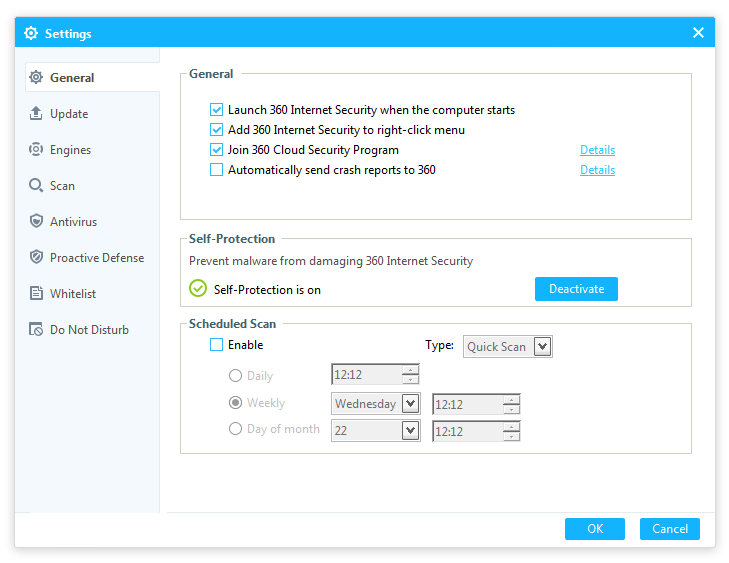Tick the Scheduled Scan Enable checkbox
The width and height of the screenshot is (729, 563).
pos(216,345)
